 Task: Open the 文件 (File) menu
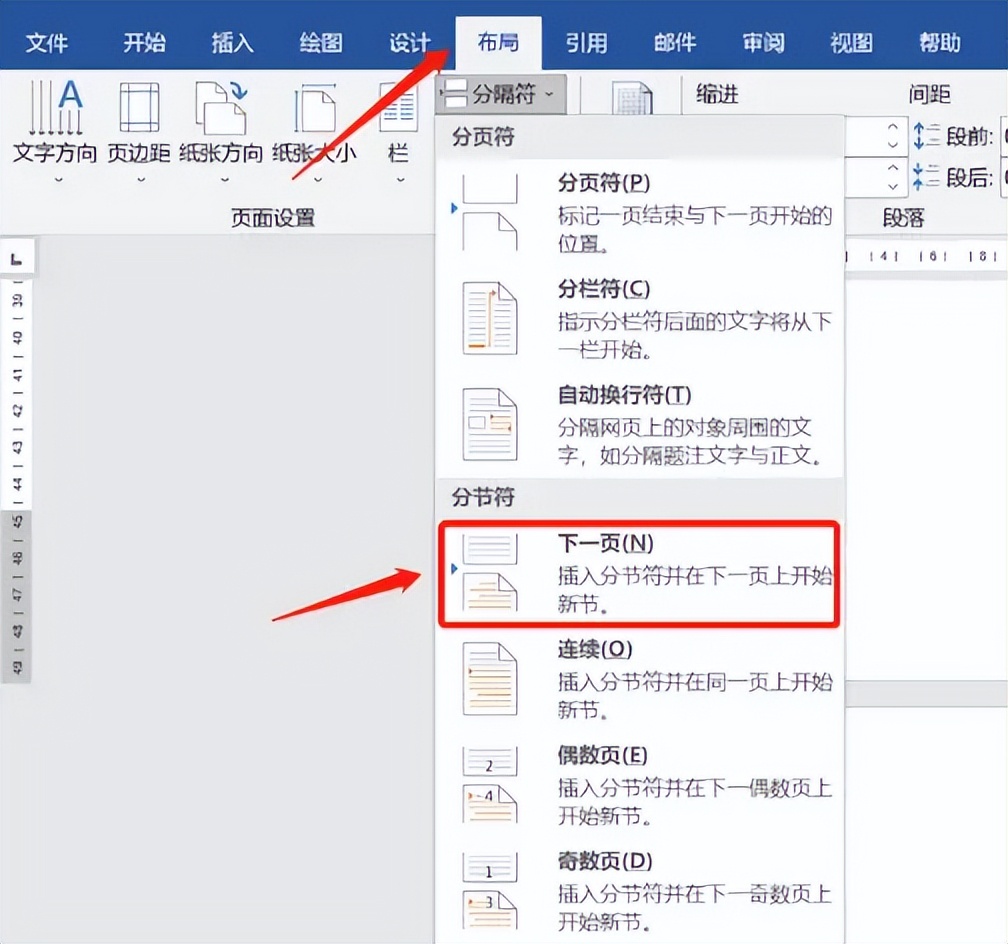[x=46, y=42]
